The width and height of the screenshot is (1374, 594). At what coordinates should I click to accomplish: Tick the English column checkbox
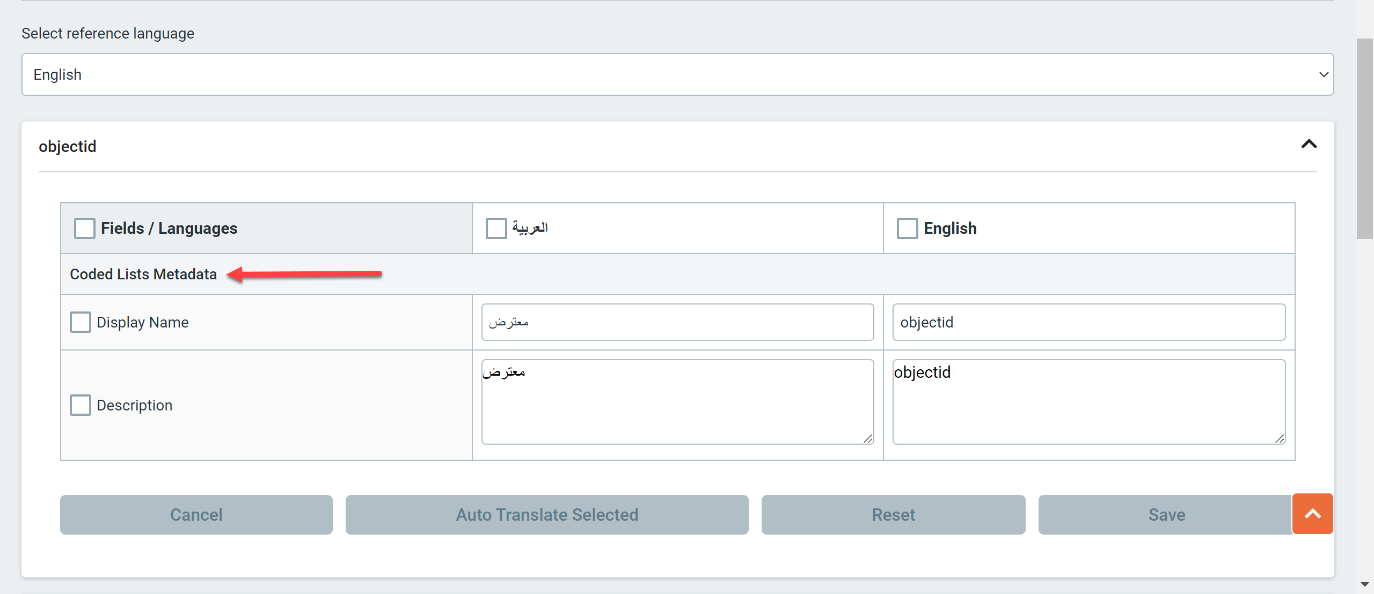(x=907, y=229)
